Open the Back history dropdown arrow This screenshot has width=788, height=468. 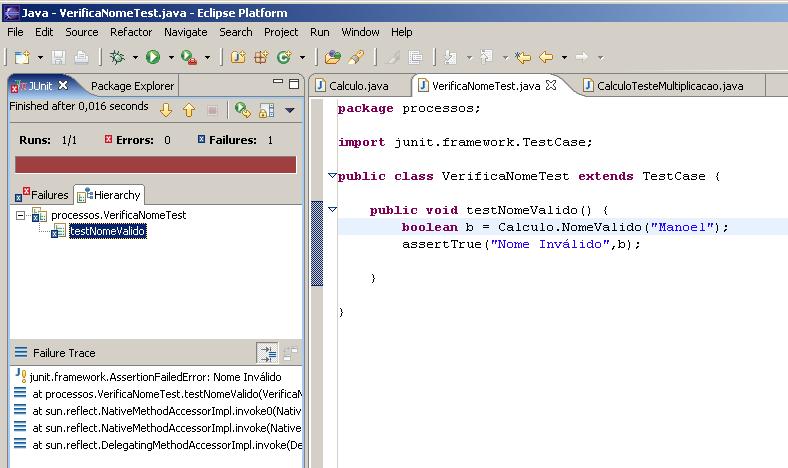[x=564, y=58]
